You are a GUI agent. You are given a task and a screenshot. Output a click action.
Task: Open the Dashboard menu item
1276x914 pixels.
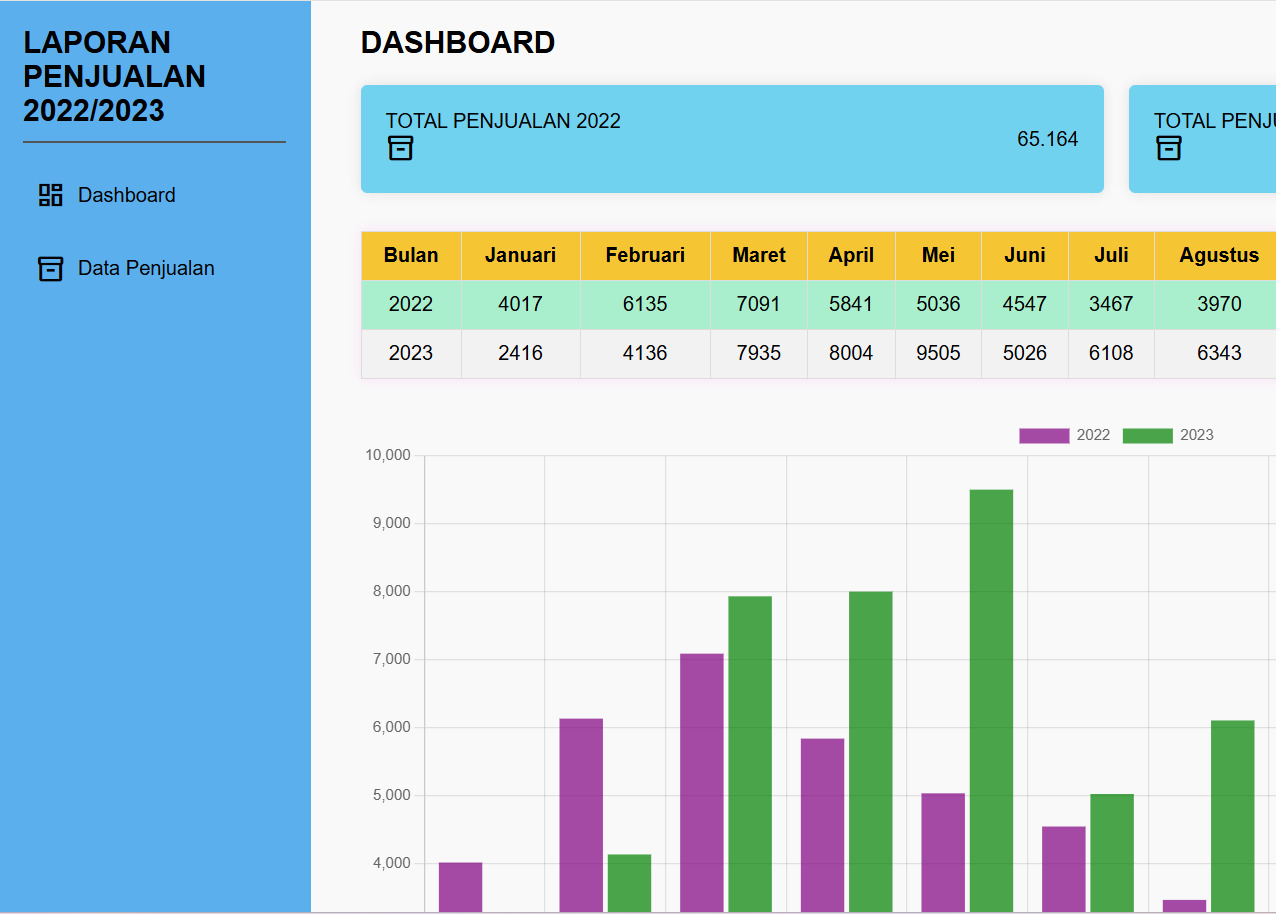pos(126,195)
